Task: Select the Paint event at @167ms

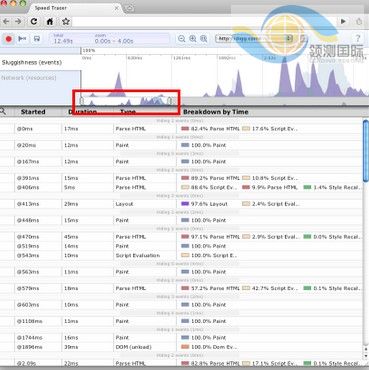Action: click(182, 162)
